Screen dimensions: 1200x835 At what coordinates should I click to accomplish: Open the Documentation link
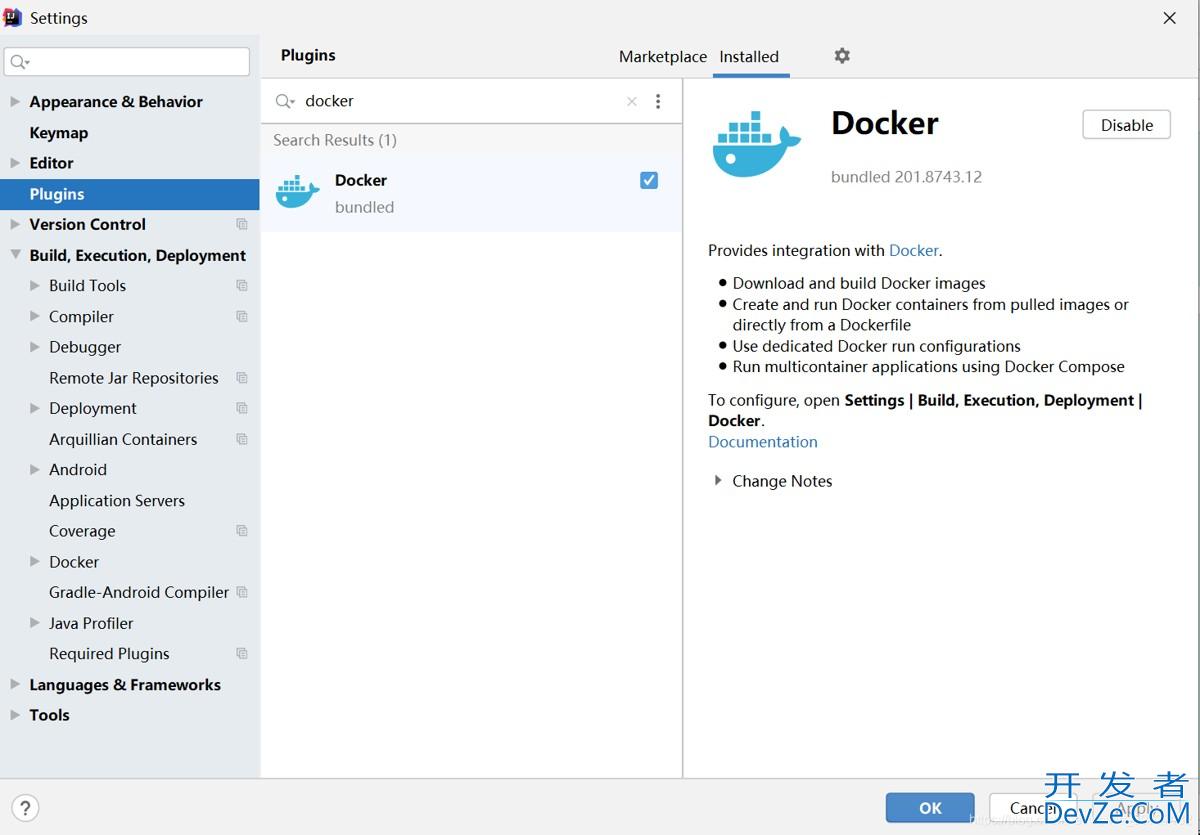pos(762,442)
